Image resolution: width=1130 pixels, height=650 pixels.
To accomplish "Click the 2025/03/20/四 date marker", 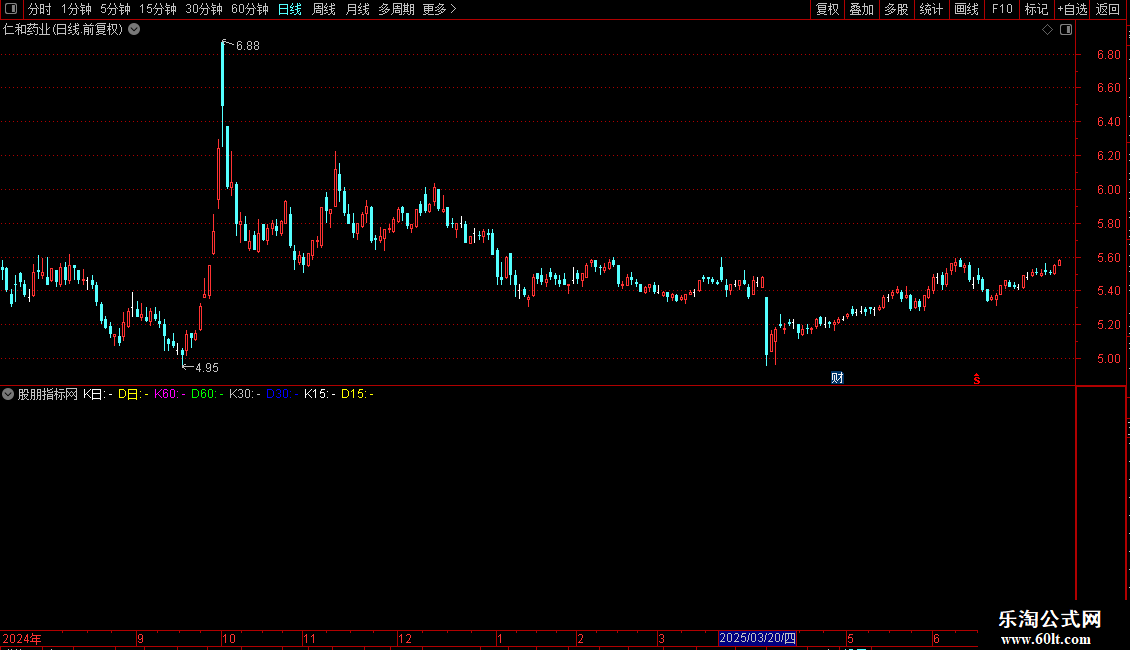I will 757,638.
